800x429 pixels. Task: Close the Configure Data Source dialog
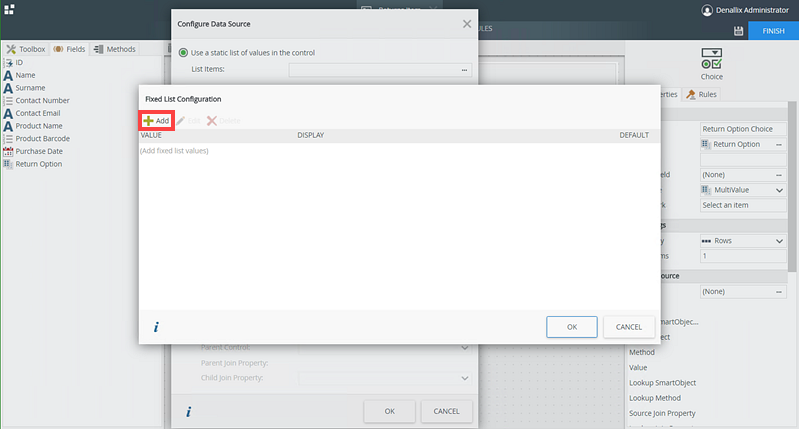(467, 24)
